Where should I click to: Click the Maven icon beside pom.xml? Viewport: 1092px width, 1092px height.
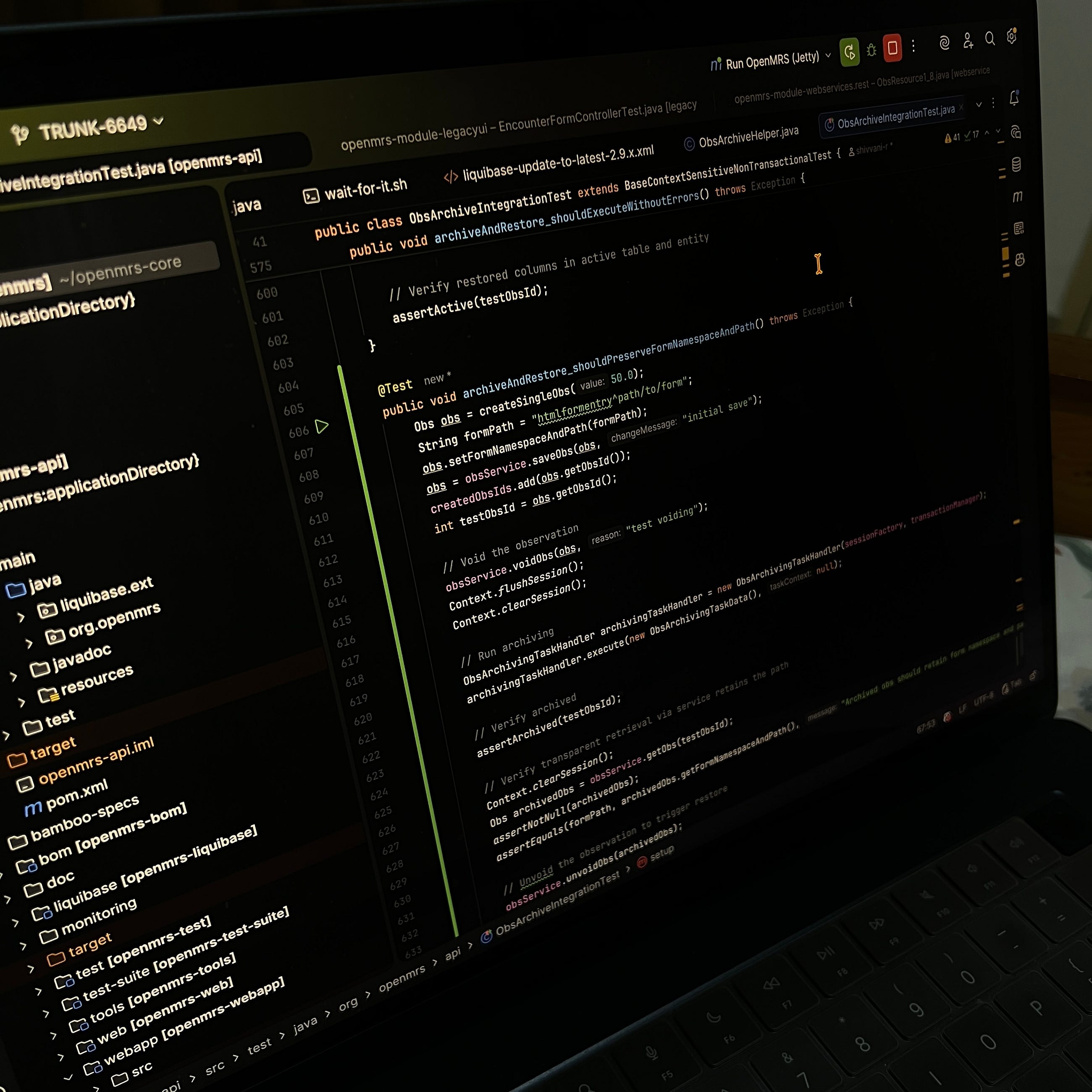[x=33, y=809]
